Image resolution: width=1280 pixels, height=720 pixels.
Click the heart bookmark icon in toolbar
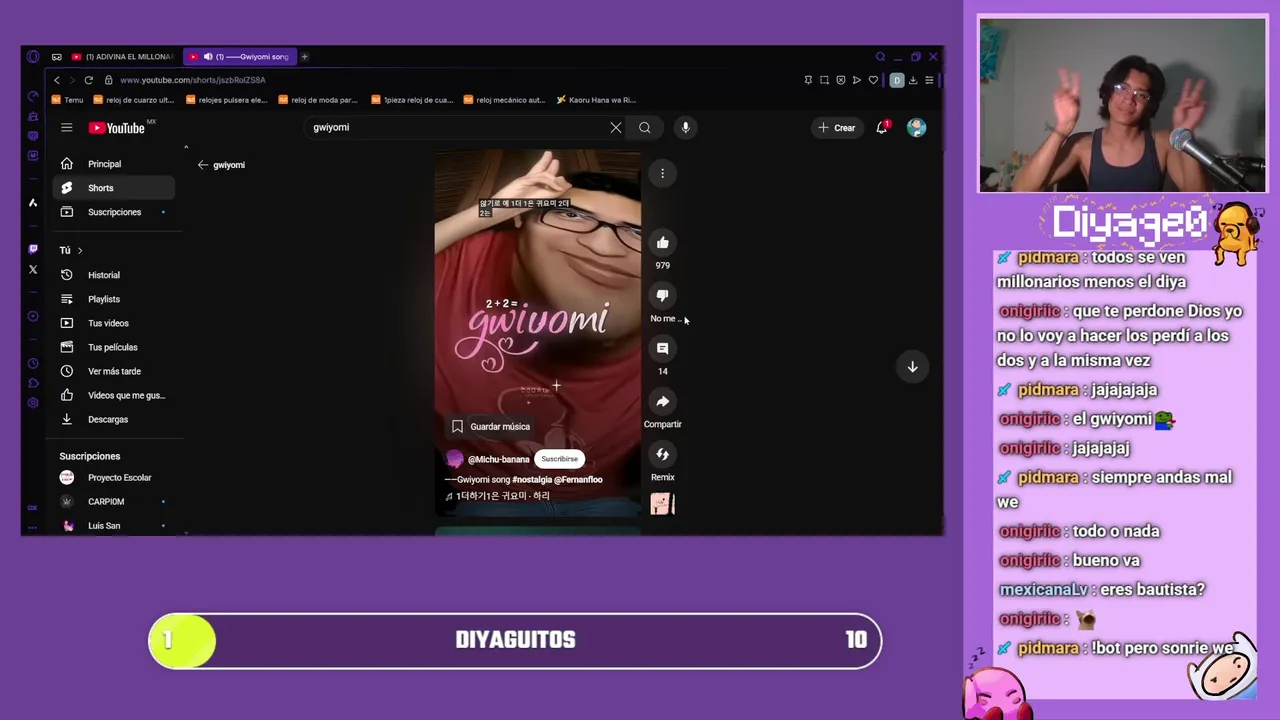coord(873,80)
